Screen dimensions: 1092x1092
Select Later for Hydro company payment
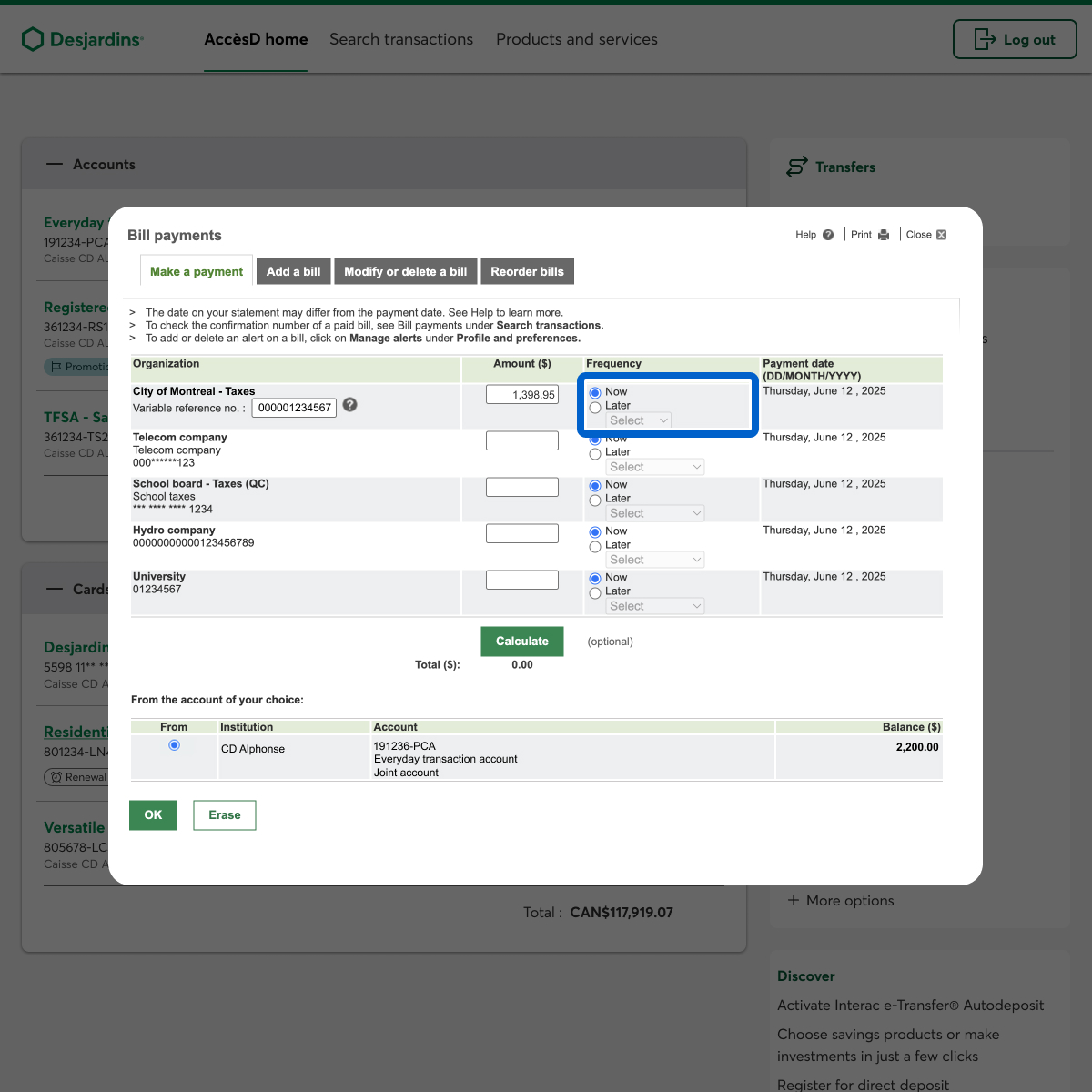595,546
